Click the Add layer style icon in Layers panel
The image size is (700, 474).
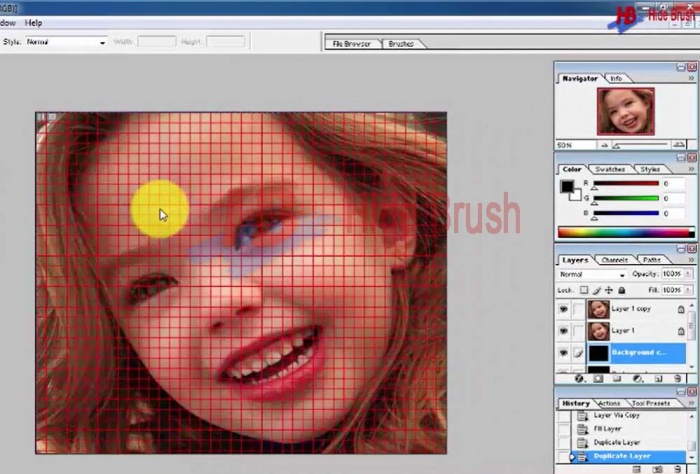pyautogui.click(x=579, y=378)
